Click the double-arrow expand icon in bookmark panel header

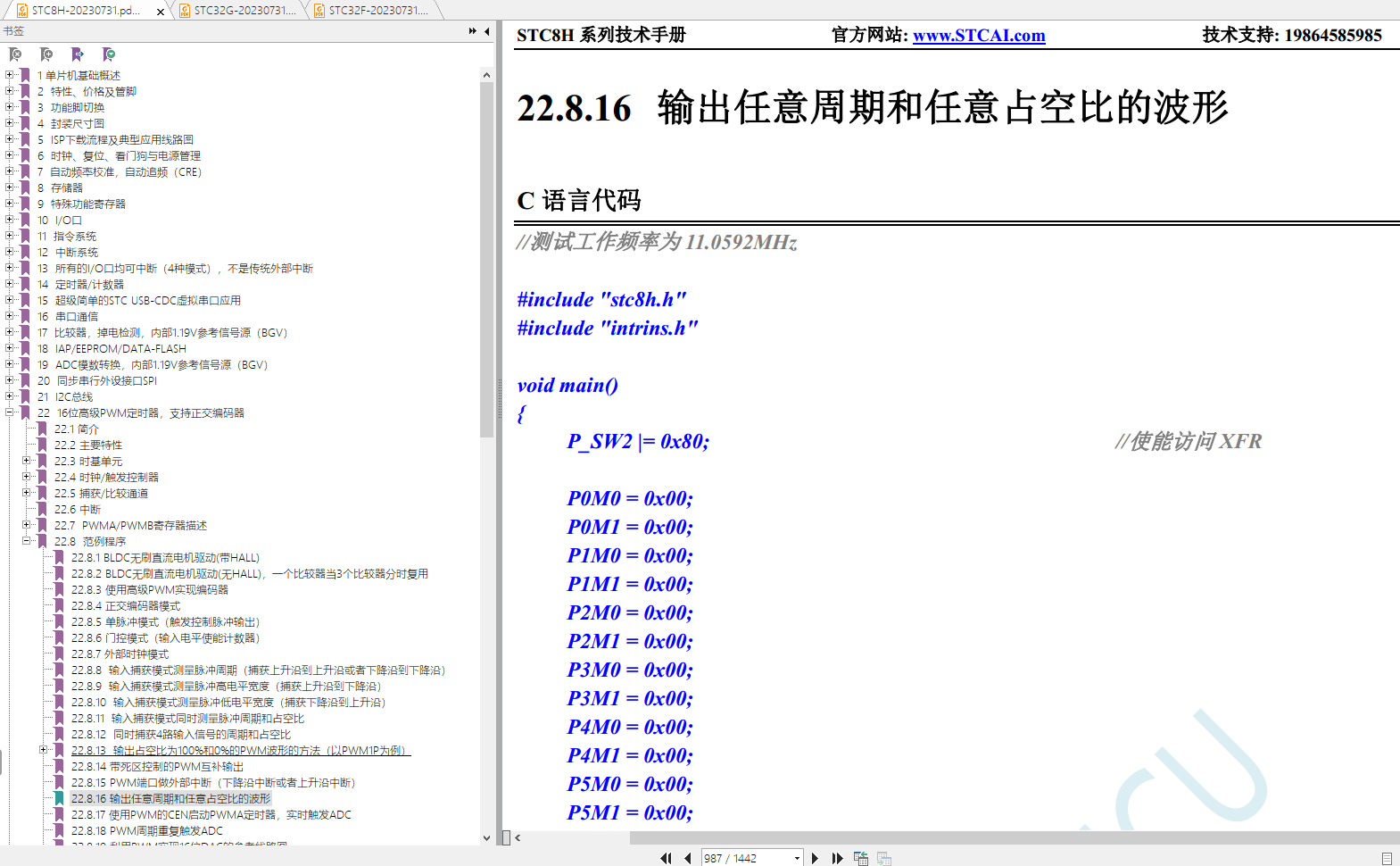(x=473, y=31)
